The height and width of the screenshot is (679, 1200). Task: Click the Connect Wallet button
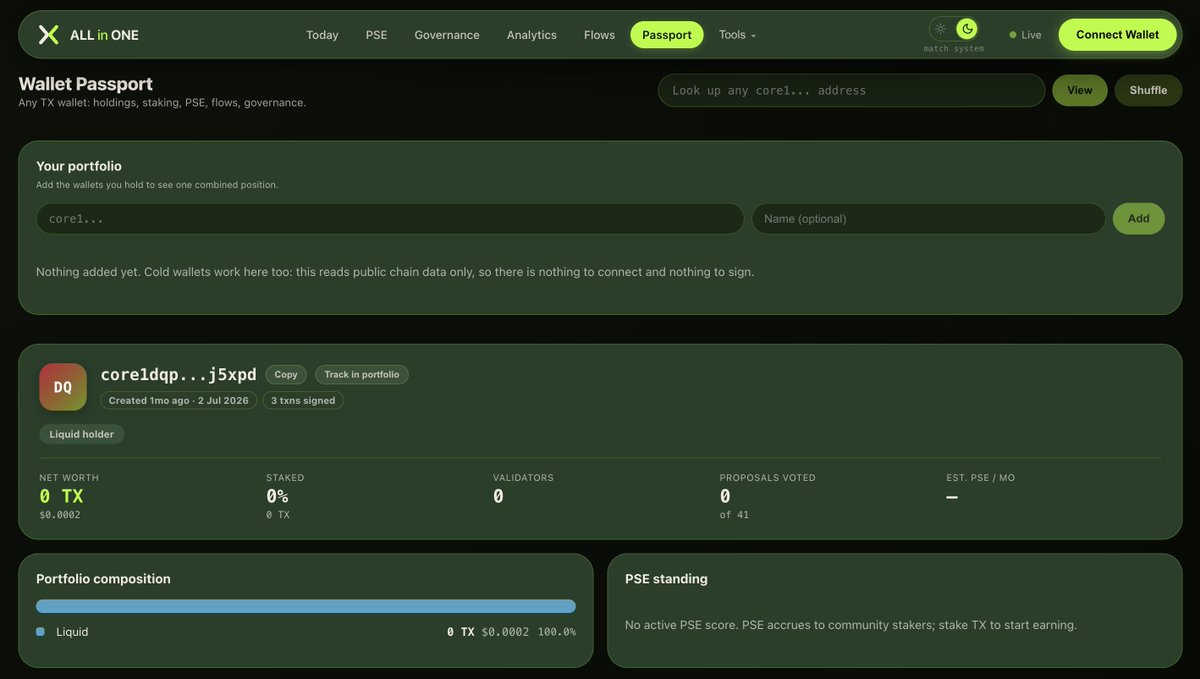pos(1118,35)
